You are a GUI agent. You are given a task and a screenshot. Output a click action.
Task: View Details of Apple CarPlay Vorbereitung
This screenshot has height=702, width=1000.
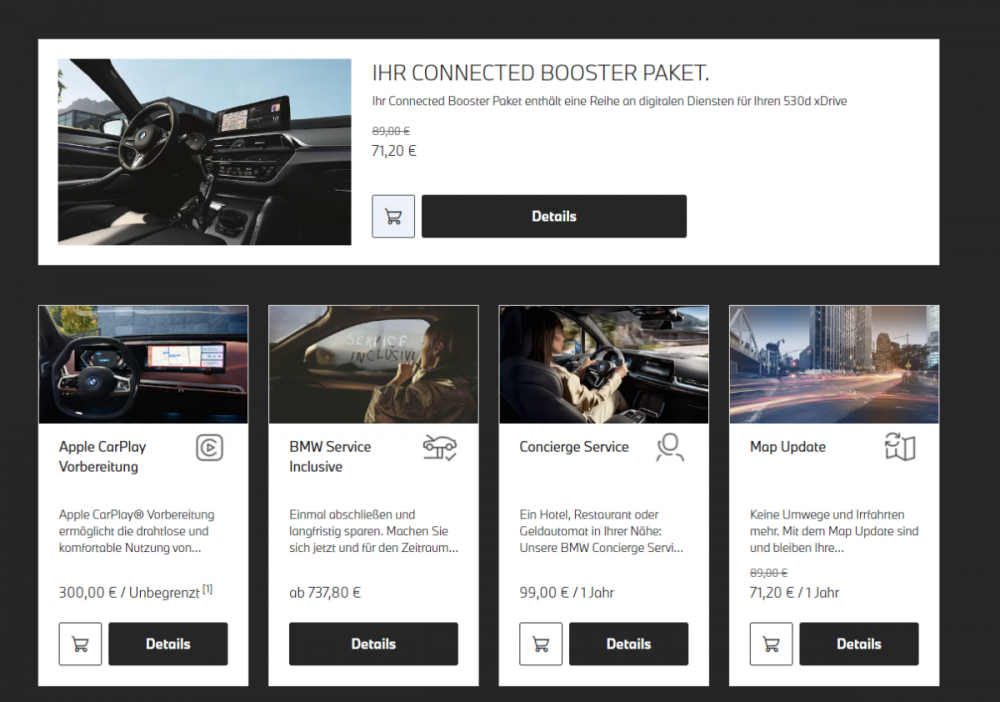coord(168,644)
